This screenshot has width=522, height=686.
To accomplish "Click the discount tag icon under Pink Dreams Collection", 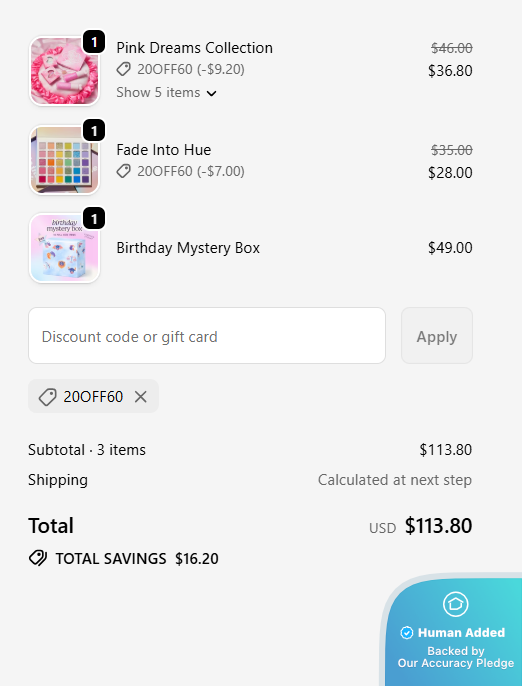I will (x=124, y=69).
